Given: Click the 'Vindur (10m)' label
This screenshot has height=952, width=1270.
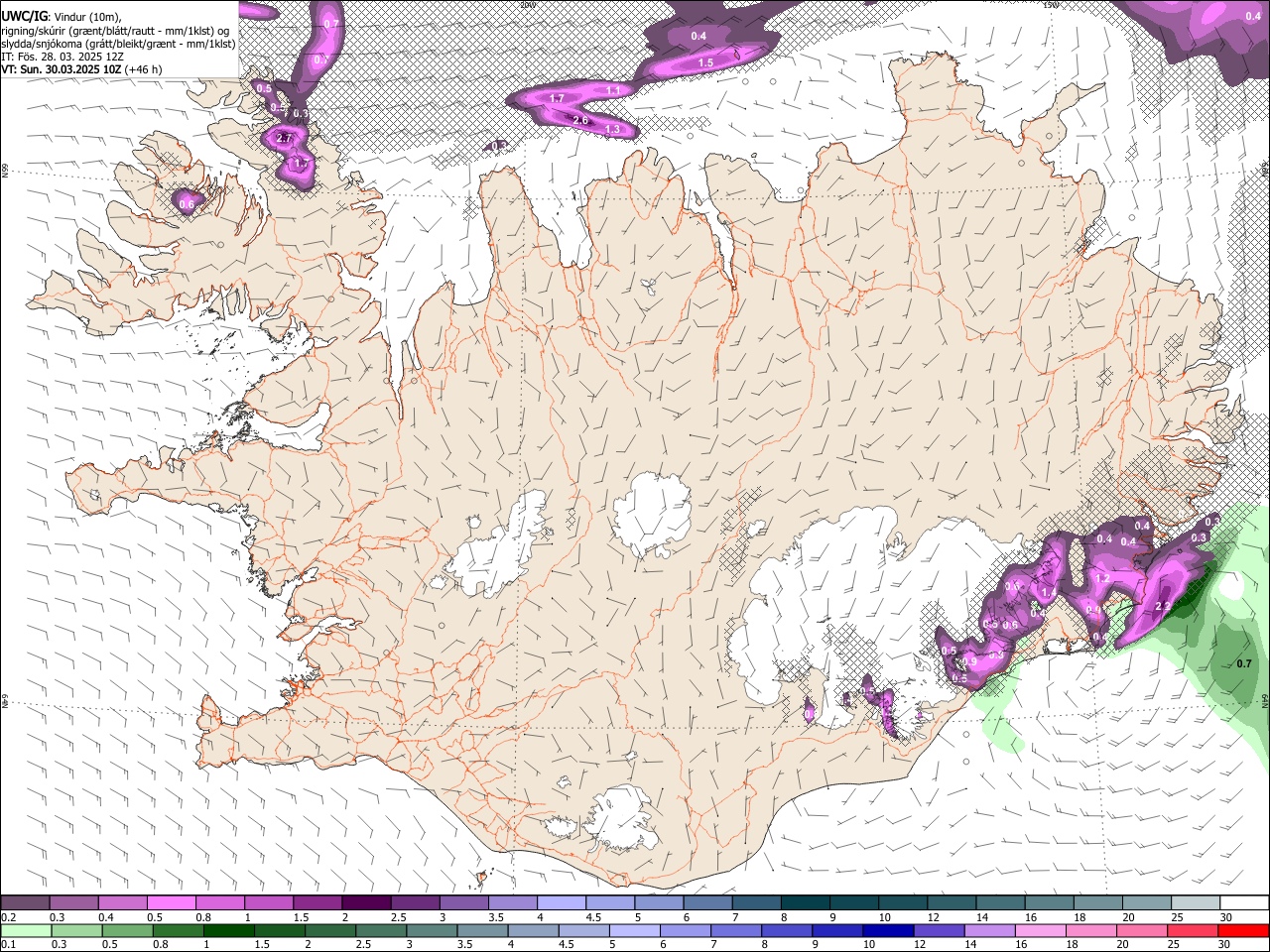Looking at the screenshot, I should pos(85,16).
